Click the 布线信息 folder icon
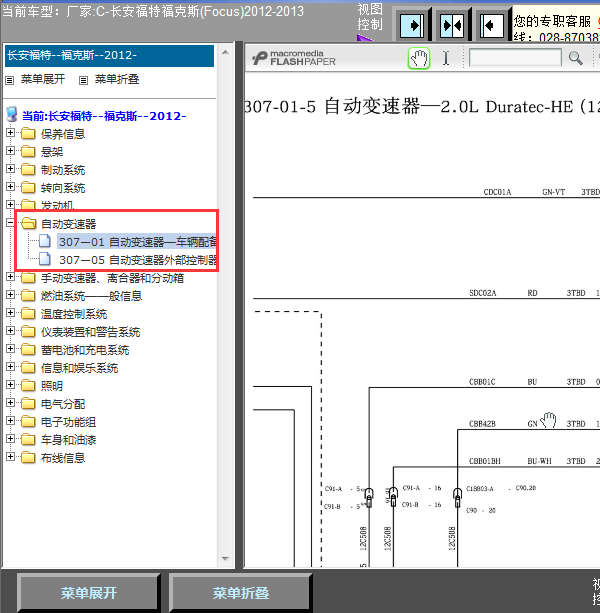 click(28, 457)
